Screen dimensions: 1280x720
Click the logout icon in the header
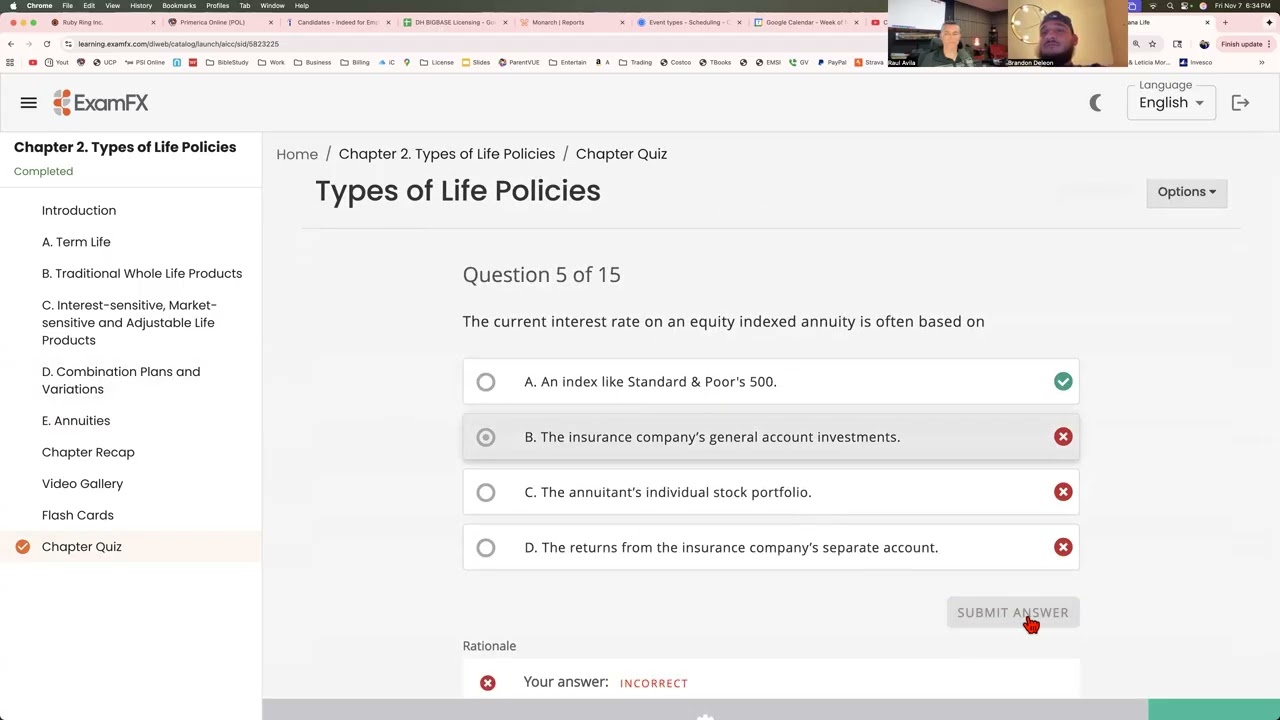click(1240, 103)
